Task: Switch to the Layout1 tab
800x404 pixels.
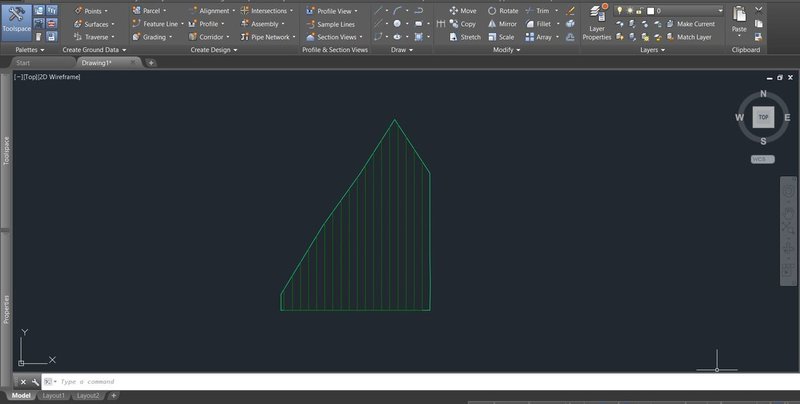Action: click(x=53, y=396)
